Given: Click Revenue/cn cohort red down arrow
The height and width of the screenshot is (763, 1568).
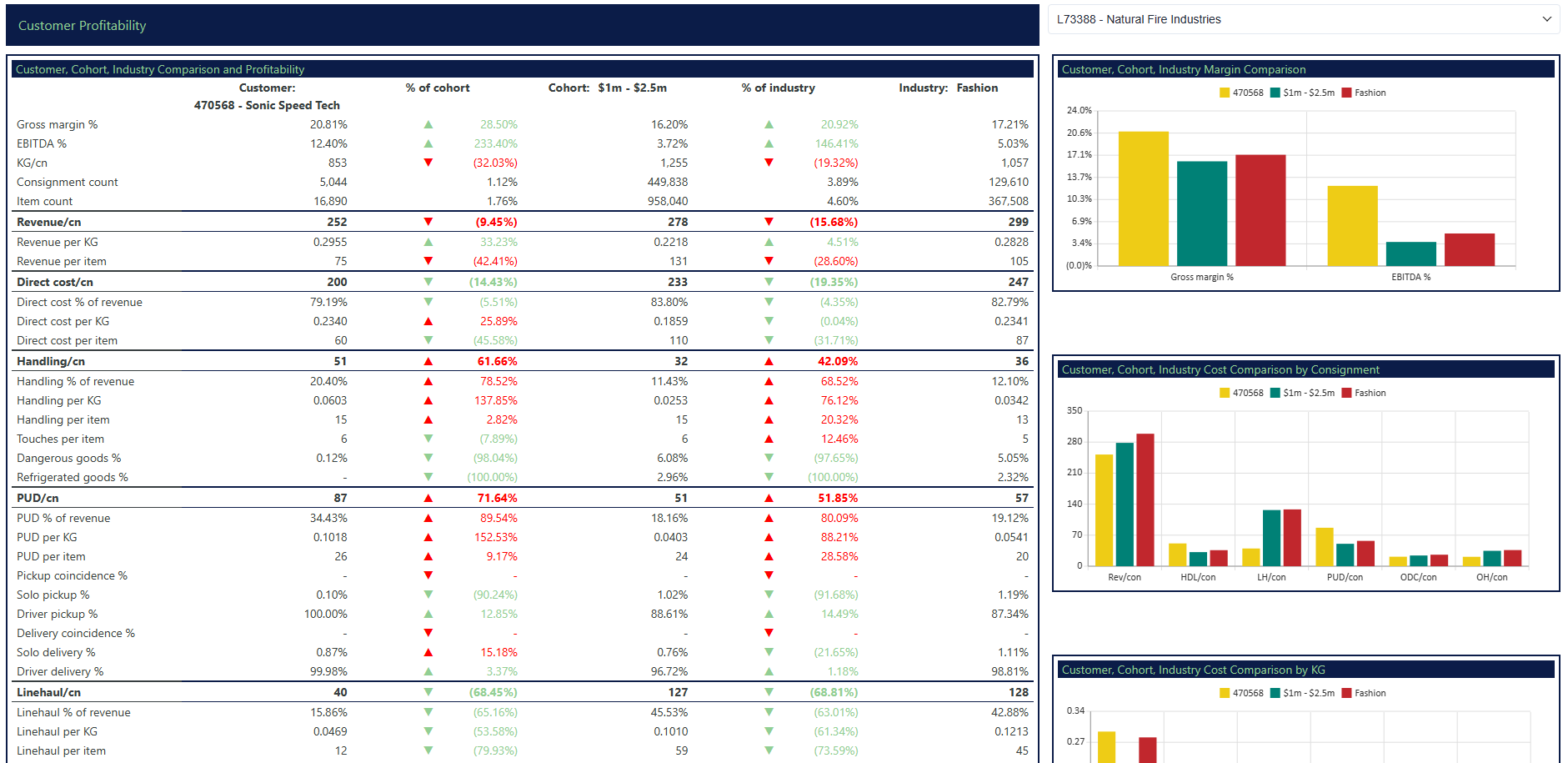Looking at the screenshot, I should pyautogui.click(x=428, y=222).
